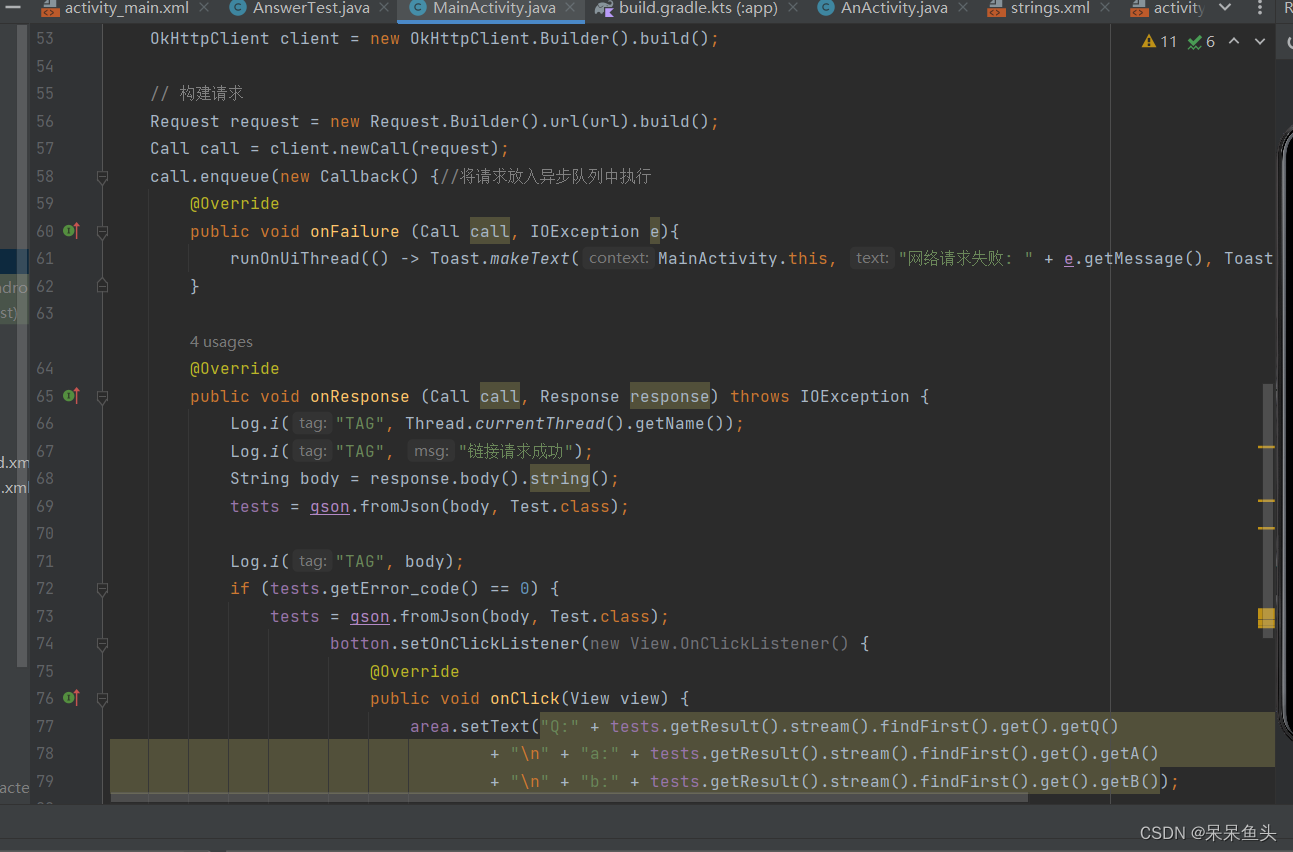Click line number 53 in the gutter
1293x852 pixels.
[x=44, y=39]
